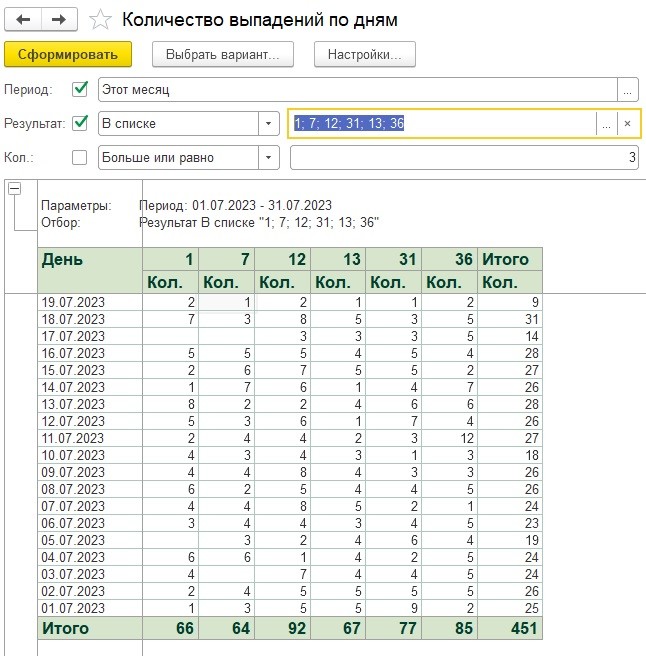646x656 pixels.
Task: Select date cell 11.07.2023
Action: pos(90,438)
